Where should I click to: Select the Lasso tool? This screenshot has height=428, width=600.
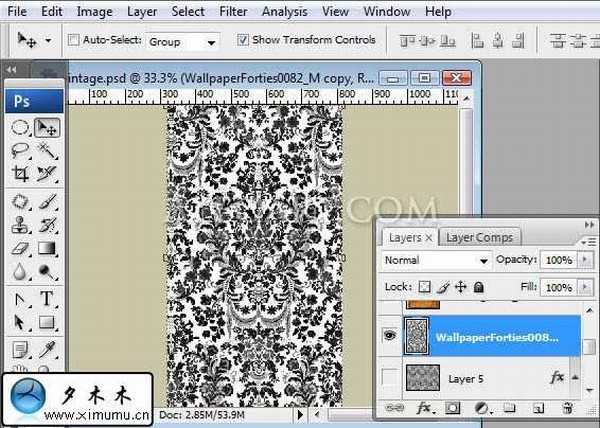click(x=20, y=151)
